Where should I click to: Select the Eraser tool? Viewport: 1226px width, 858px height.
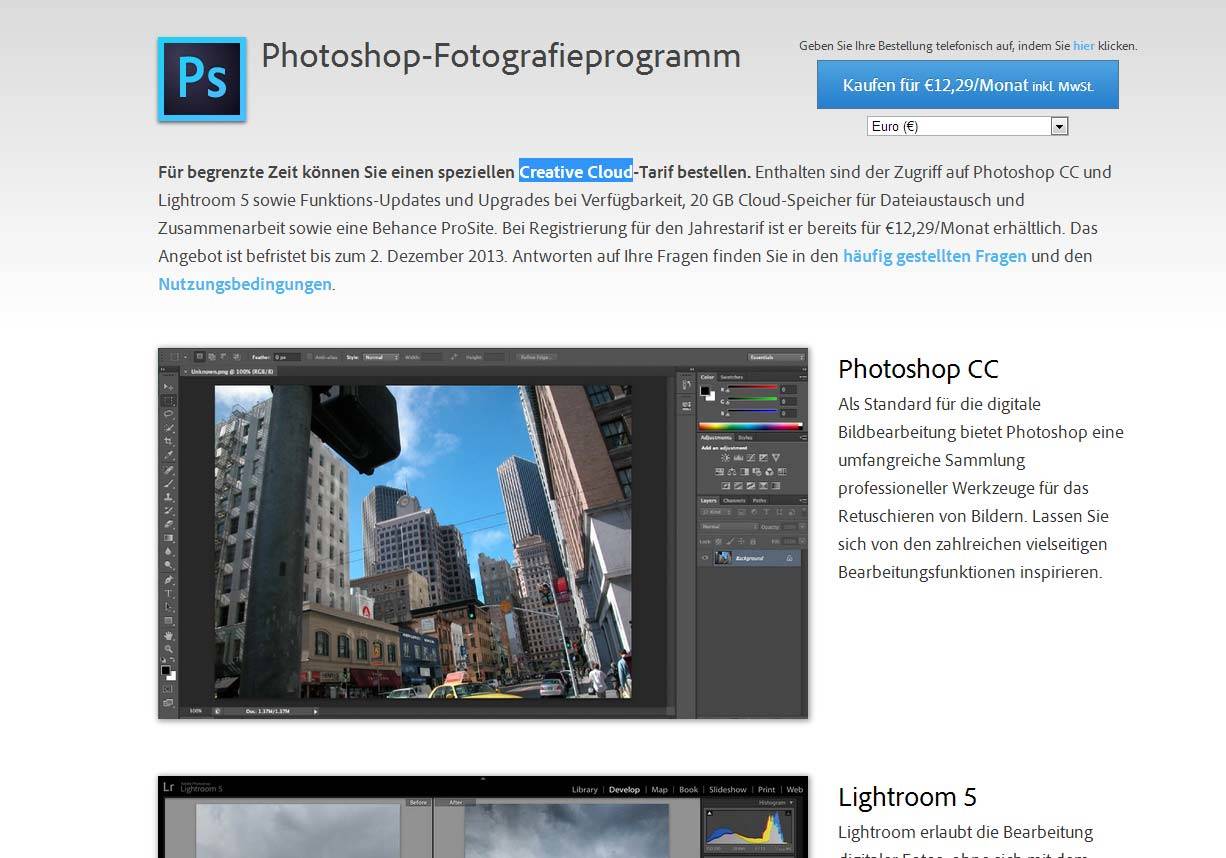(168, 524)
